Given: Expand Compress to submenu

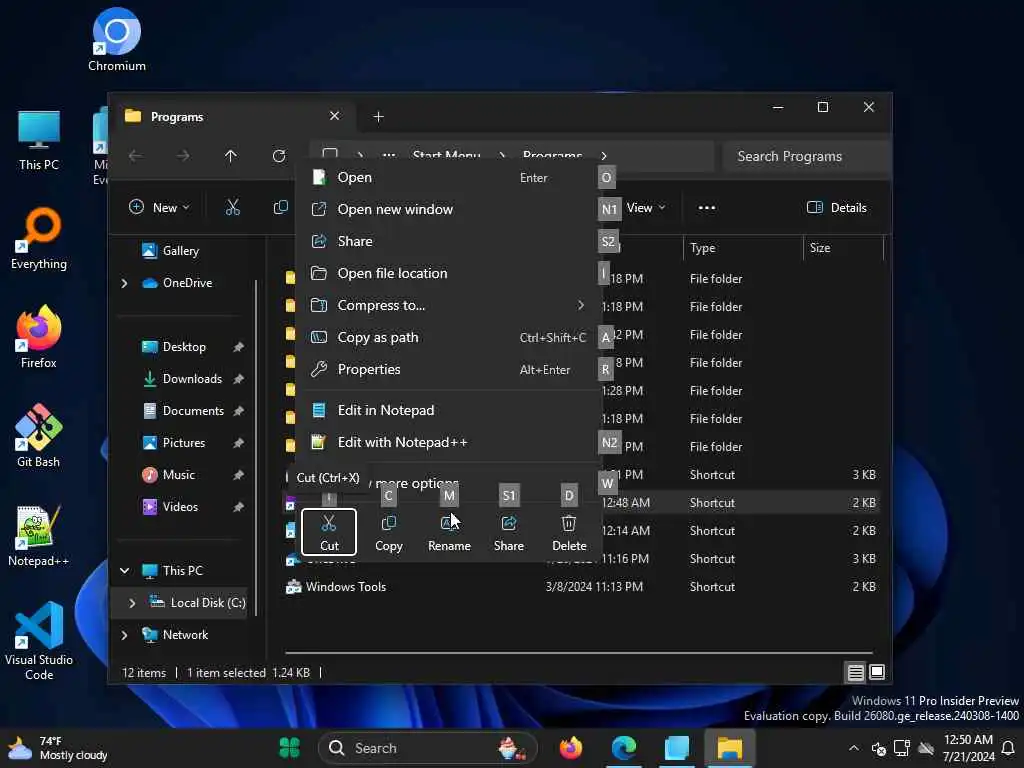Looking at the screenshot, I should (449, 305).
